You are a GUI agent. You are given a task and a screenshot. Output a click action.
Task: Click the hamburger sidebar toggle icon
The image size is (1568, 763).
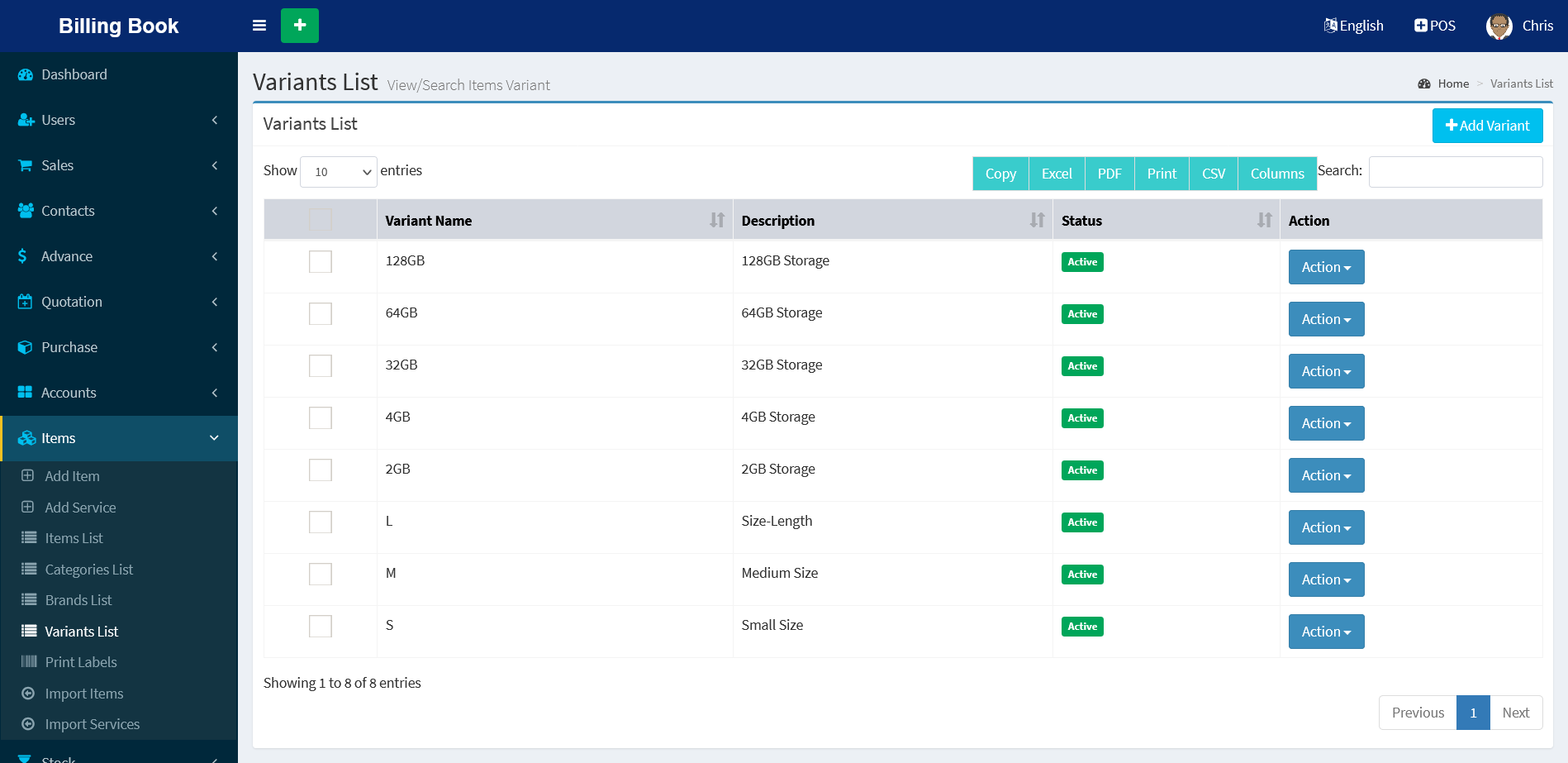[259, 26]
